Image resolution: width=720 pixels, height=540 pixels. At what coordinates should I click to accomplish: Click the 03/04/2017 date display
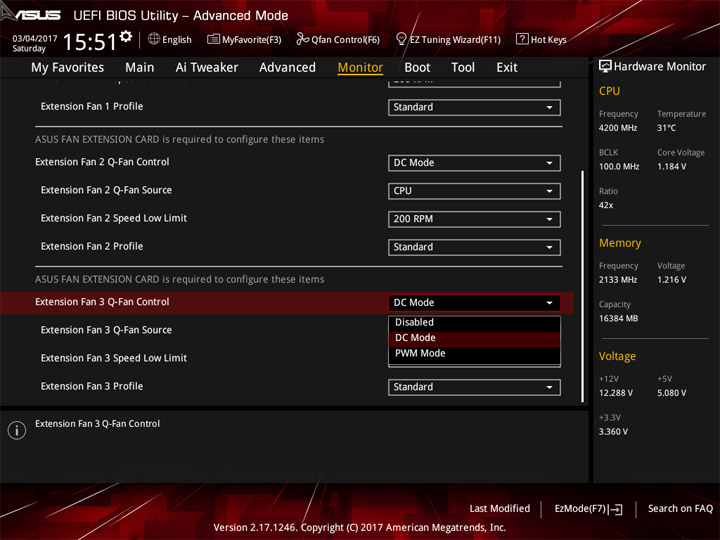[x=35, y=39]
